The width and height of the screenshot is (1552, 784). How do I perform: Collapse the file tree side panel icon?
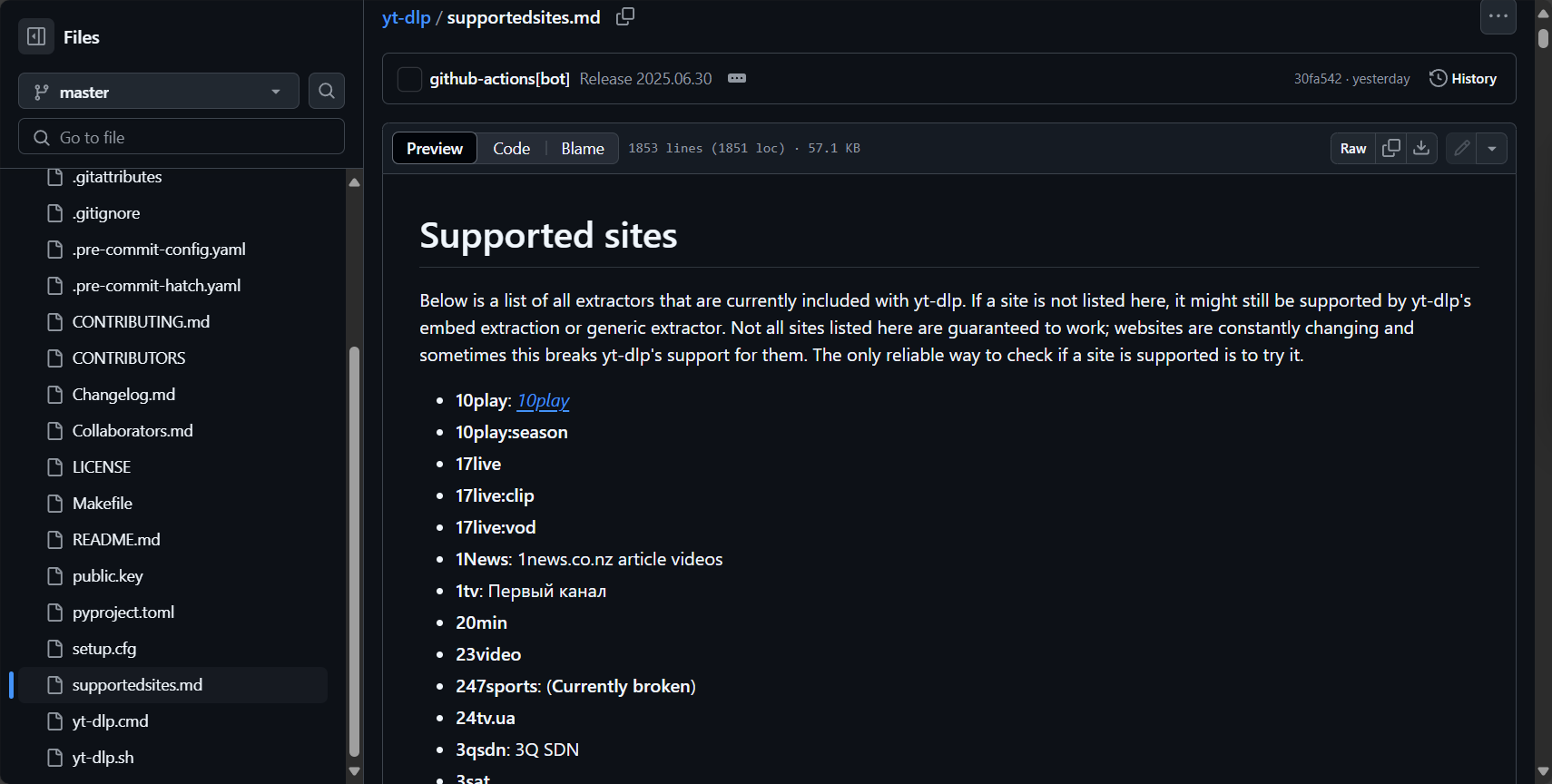36,36
